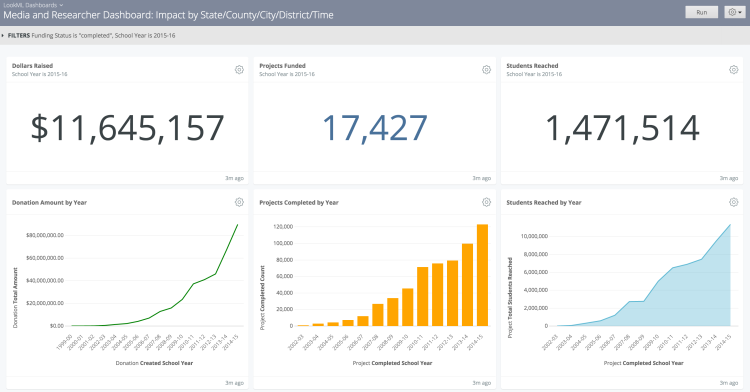Open gear menu for Students Reached by Year
This screenshot has width=750, height=392.
pos(734,202)
